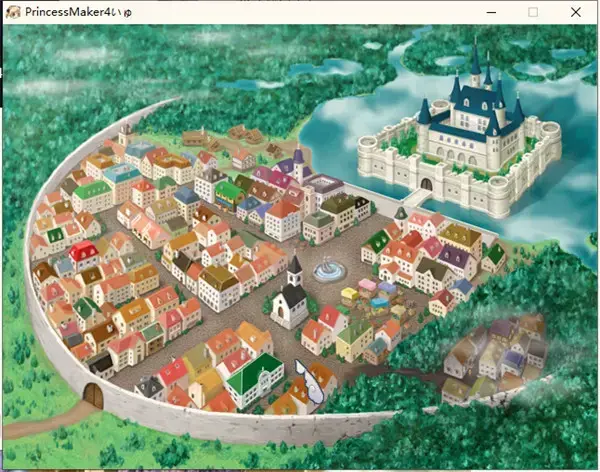This screenshot has height=472, width=600.
Task: Click the bell tower by the castle bridge
Action: coord(400,217)
